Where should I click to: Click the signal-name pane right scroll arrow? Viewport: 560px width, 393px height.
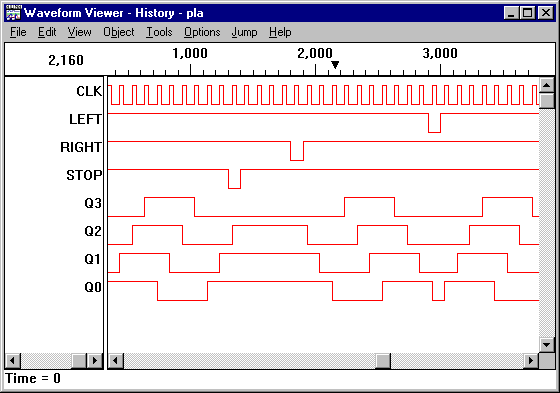(x=95, y=360)
